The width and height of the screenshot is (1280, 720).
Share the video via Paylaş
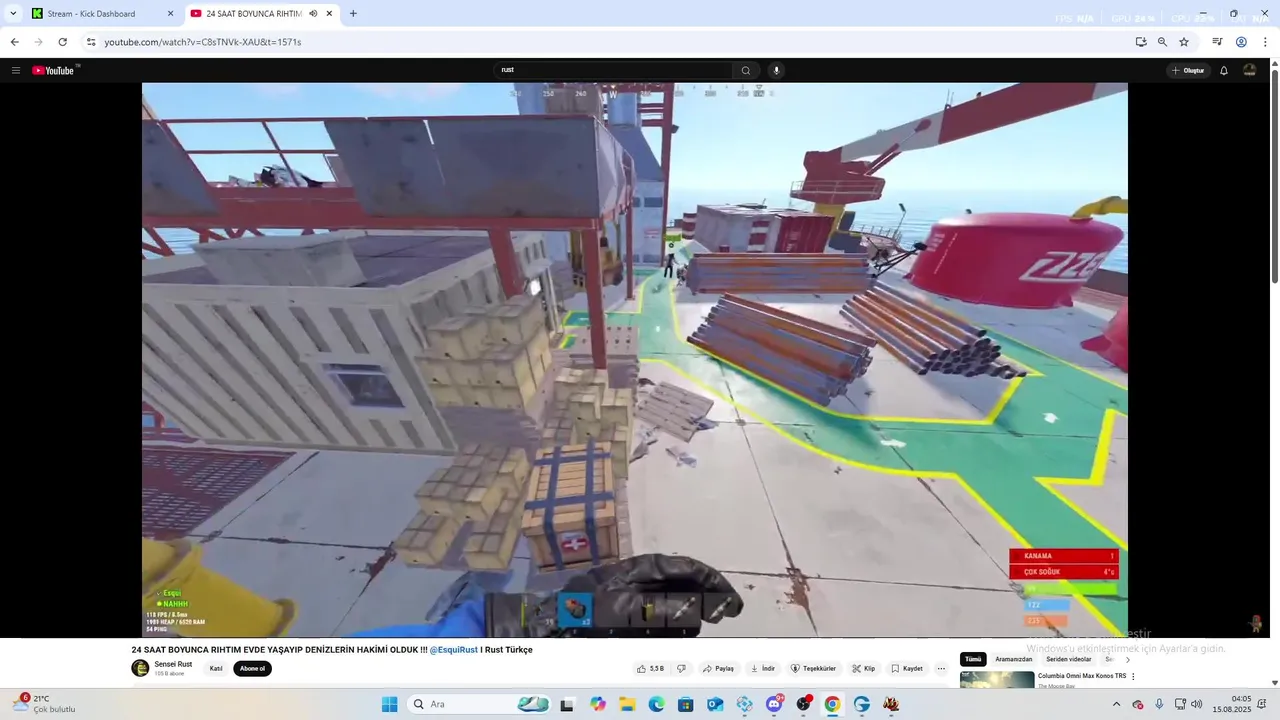[718, 668]
